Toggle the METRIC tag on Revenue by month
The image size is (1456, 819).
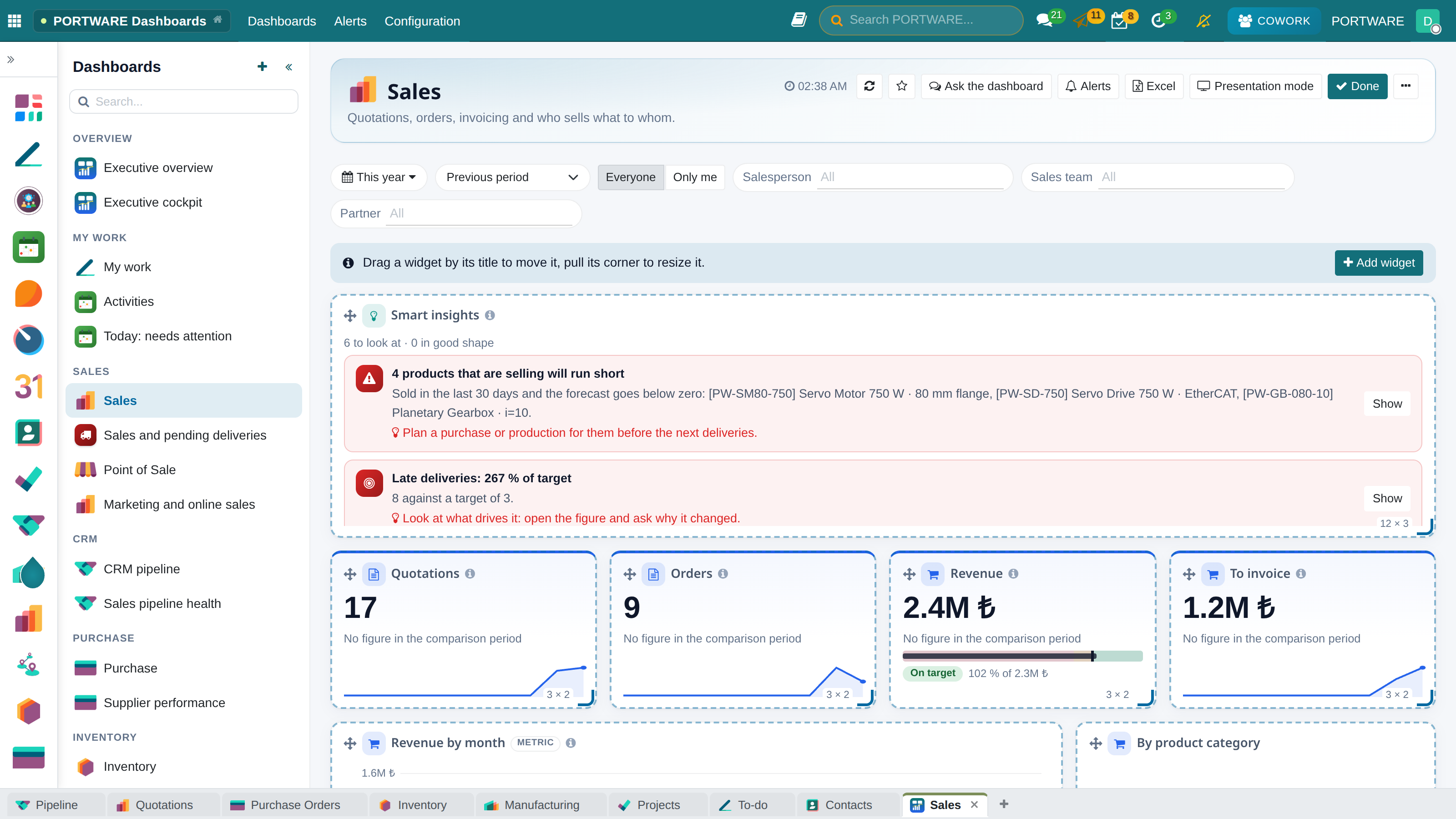[535, 743]
